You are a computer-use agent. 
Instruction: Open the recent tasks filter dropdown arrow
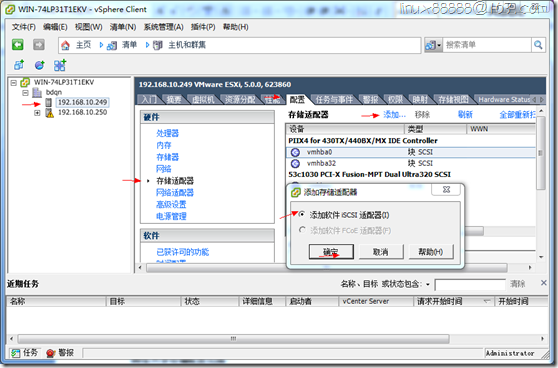(428, 284)
